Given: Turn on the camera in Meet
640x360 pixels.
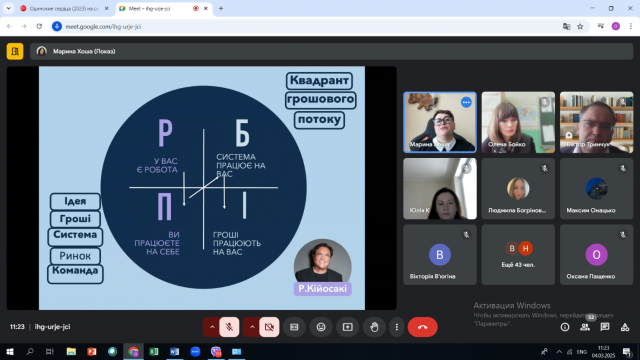Looking at the screenshot, I should pos(269,327).
